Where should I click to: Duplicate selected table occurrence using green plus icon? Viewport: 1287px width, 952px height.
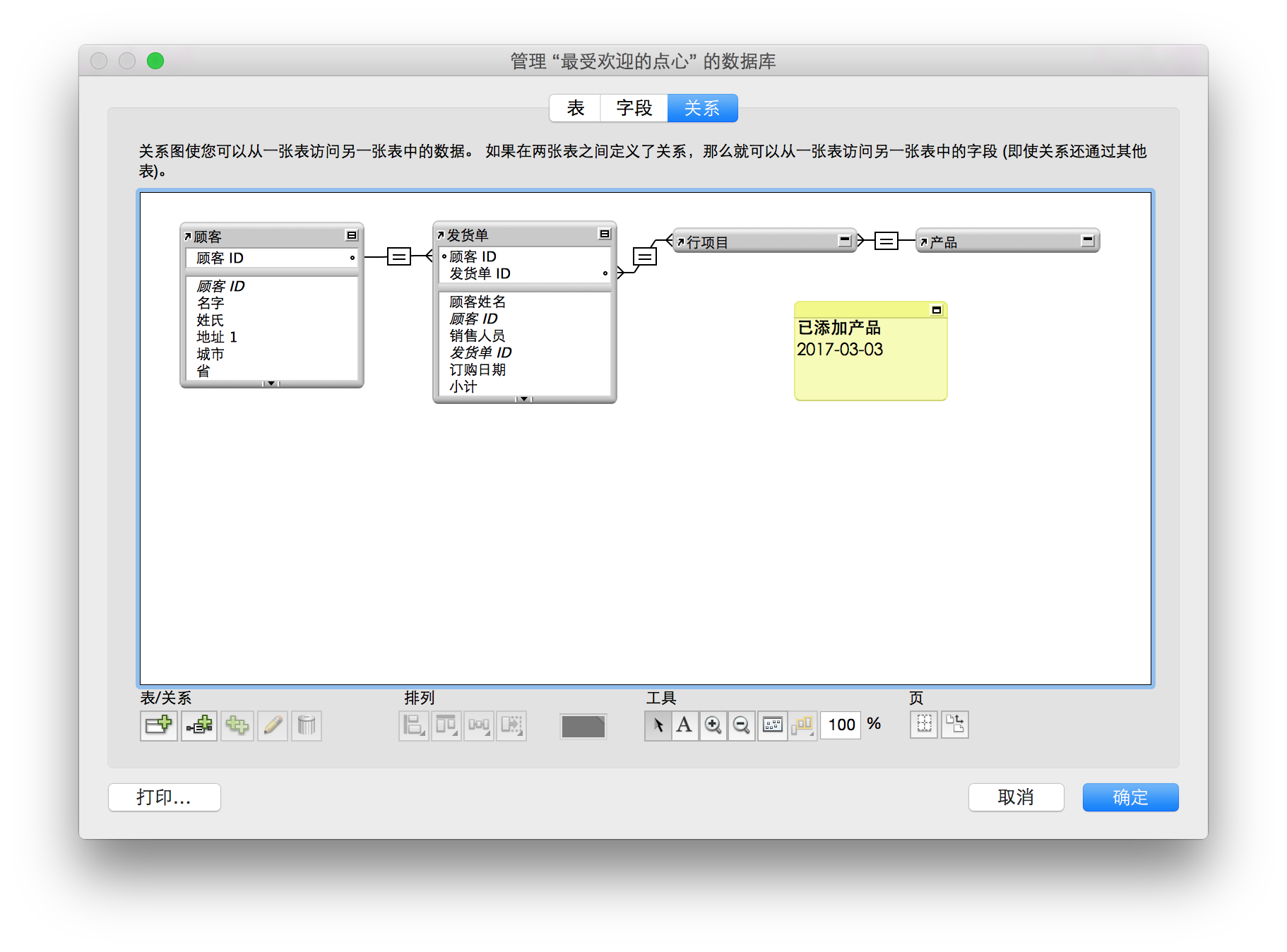(x=237, y=725)
